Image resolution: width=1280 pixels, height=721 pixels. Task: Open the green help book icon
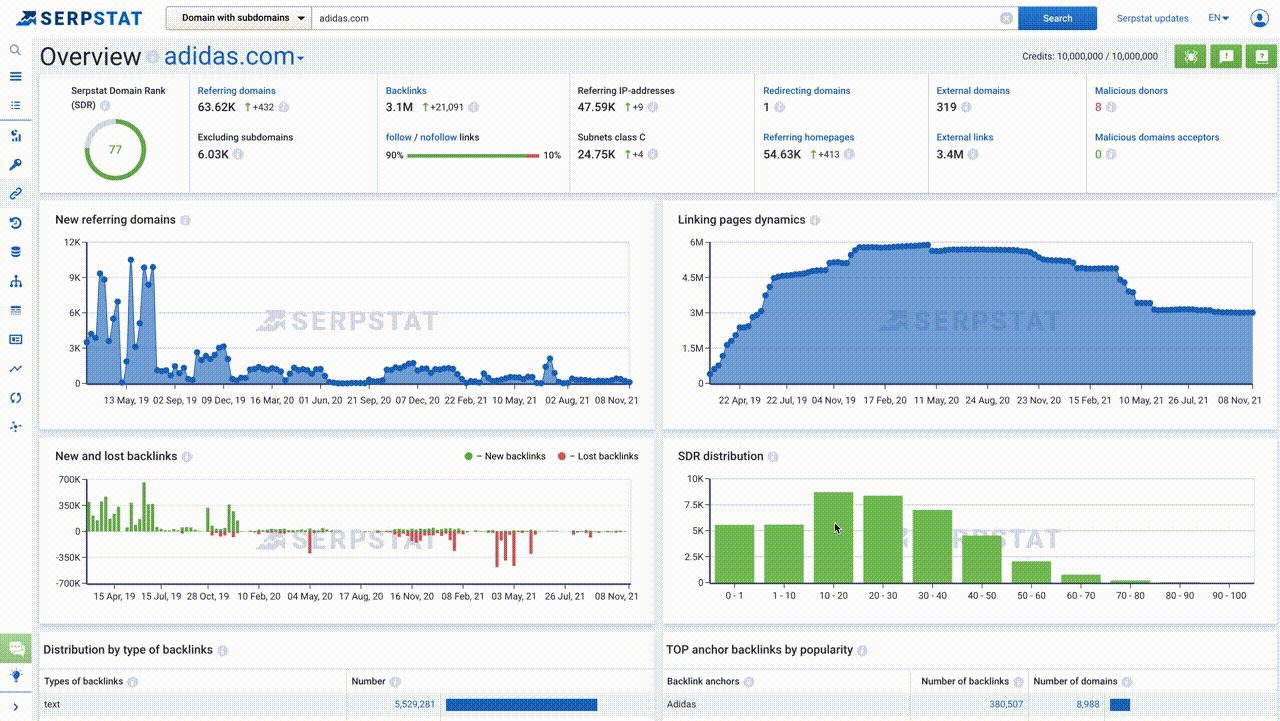[1262, 57]
